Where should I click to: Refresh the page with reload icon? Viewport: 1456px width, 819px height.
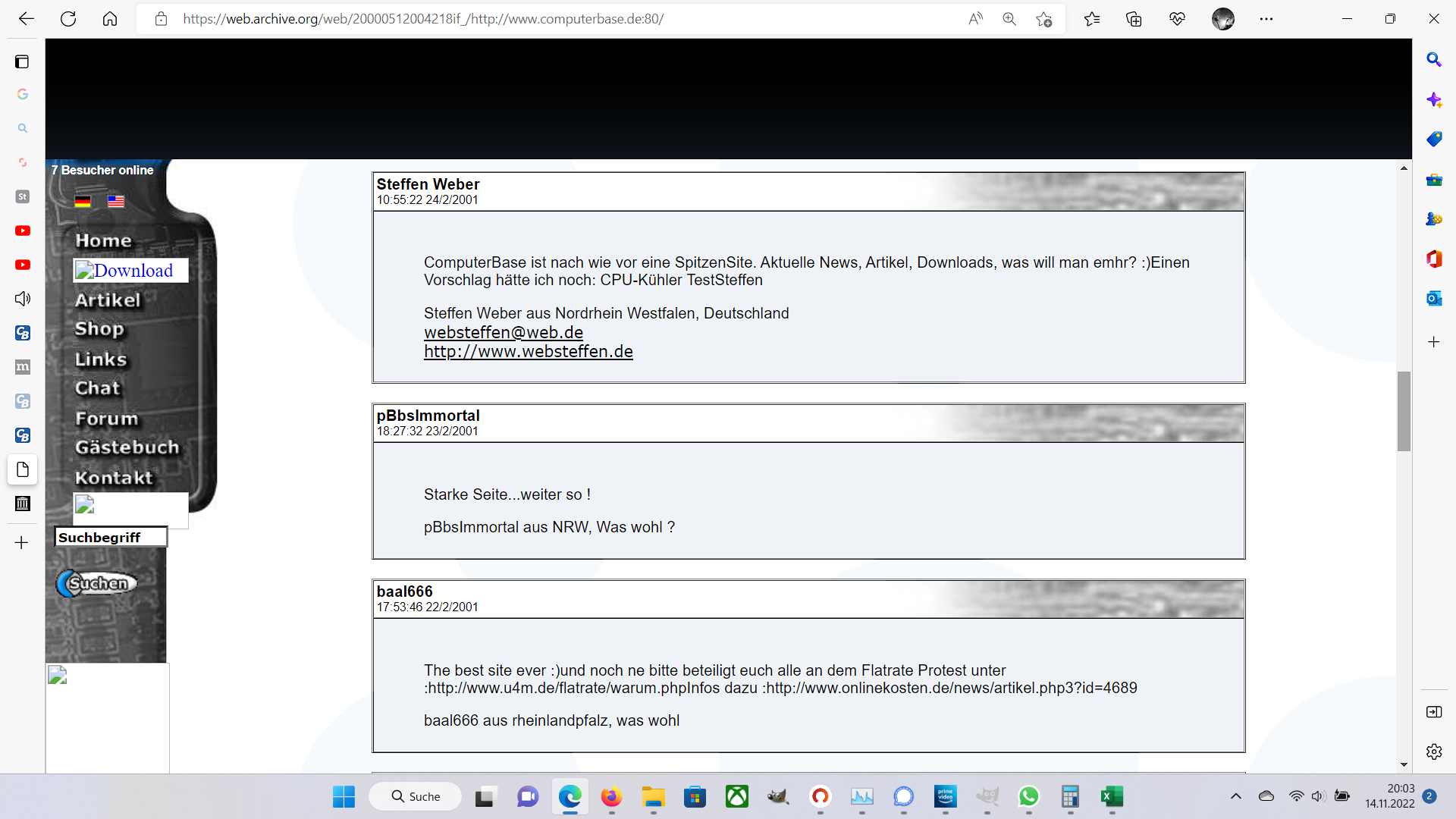(x=68, y=19)
